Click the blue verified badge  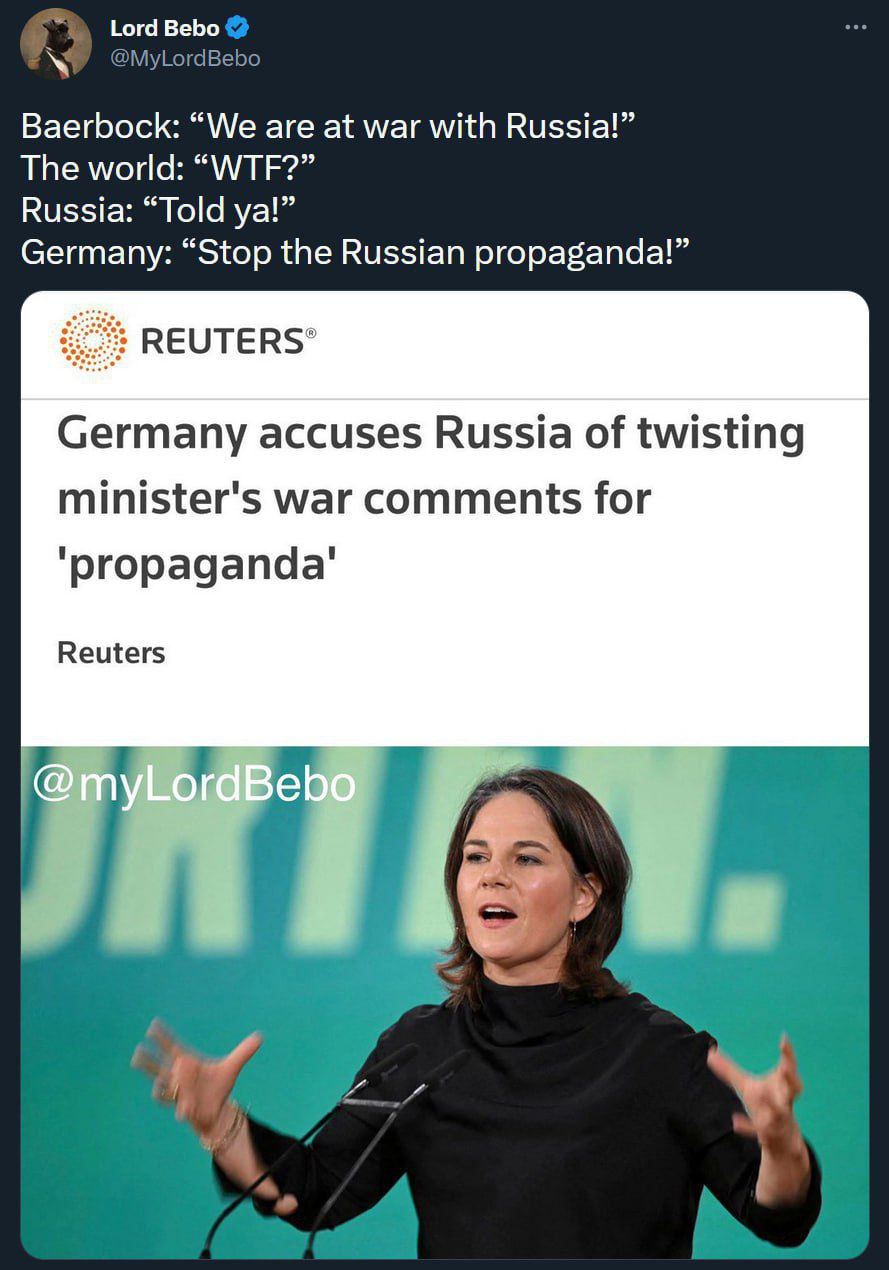(x=238, y=28)
